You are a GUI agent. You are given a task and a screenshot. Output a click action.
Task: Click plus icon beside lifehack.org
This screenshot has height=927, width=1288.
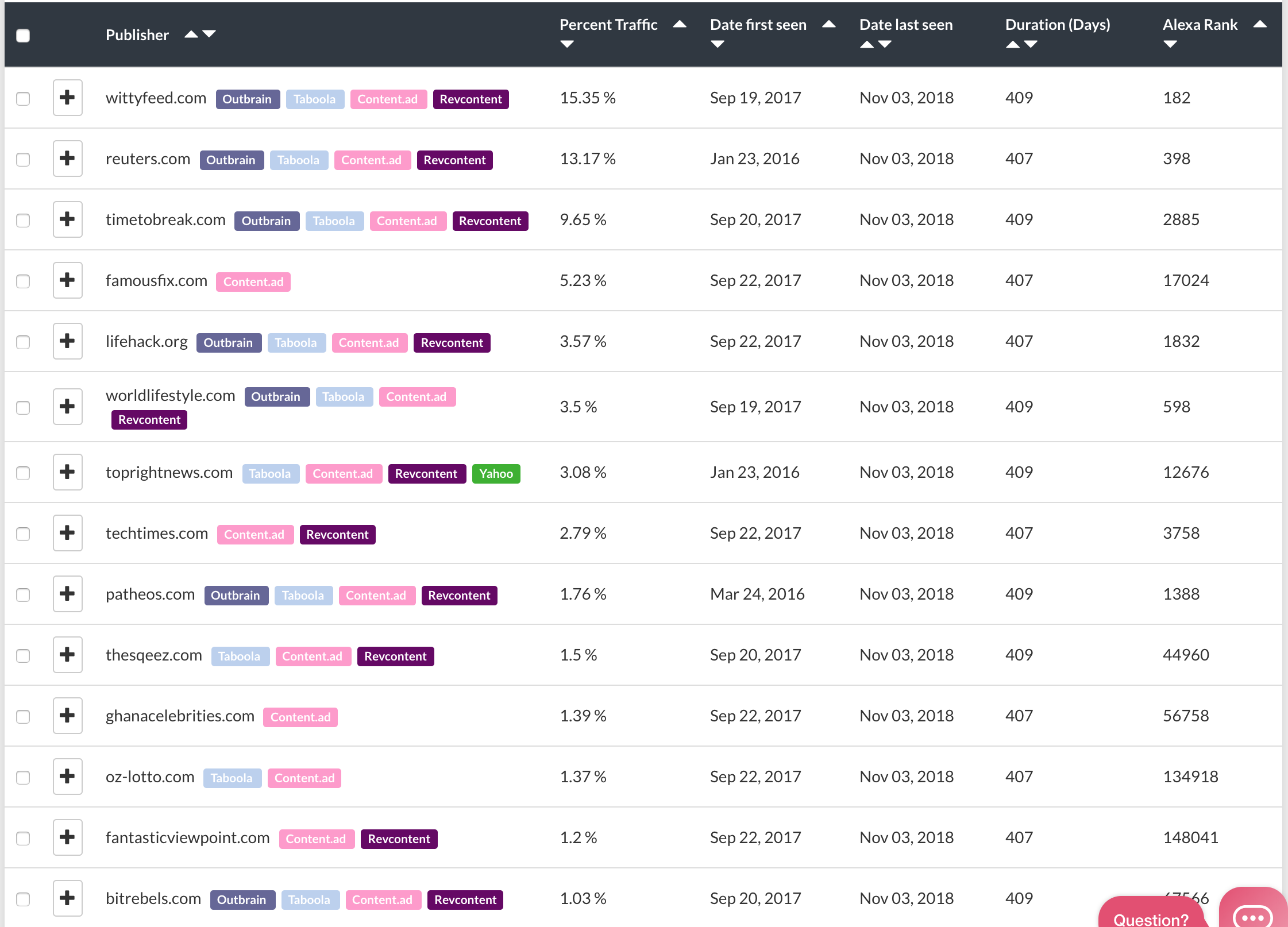tap(68, 341)
